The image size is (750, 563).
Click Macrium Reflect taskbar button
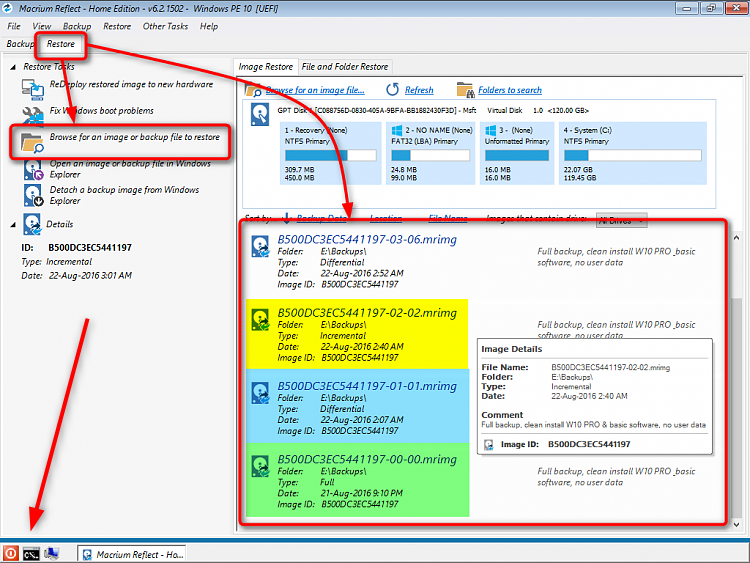(x=132, y=554)
